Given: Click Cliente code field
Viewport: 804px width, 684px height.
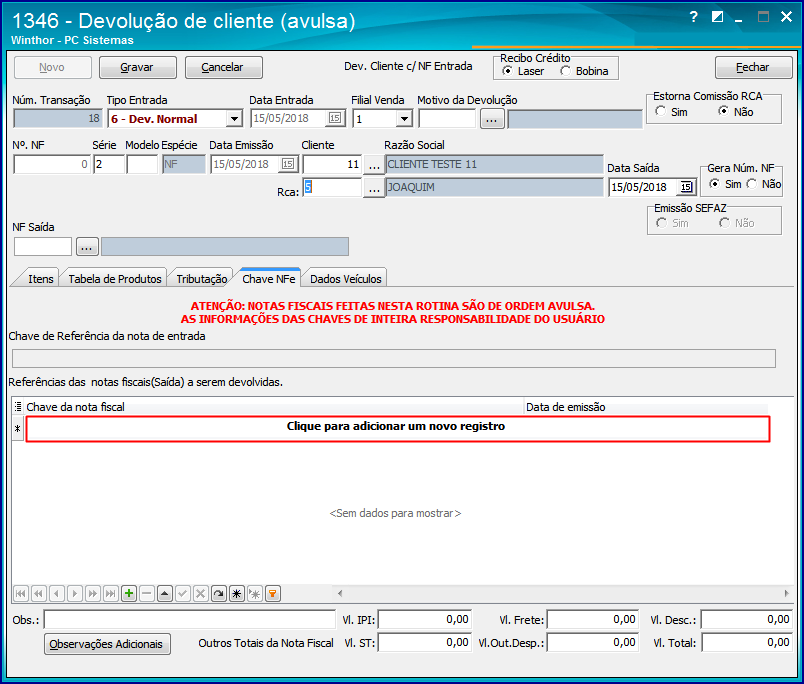Looking at the screenshot, I should click(332, 165).
